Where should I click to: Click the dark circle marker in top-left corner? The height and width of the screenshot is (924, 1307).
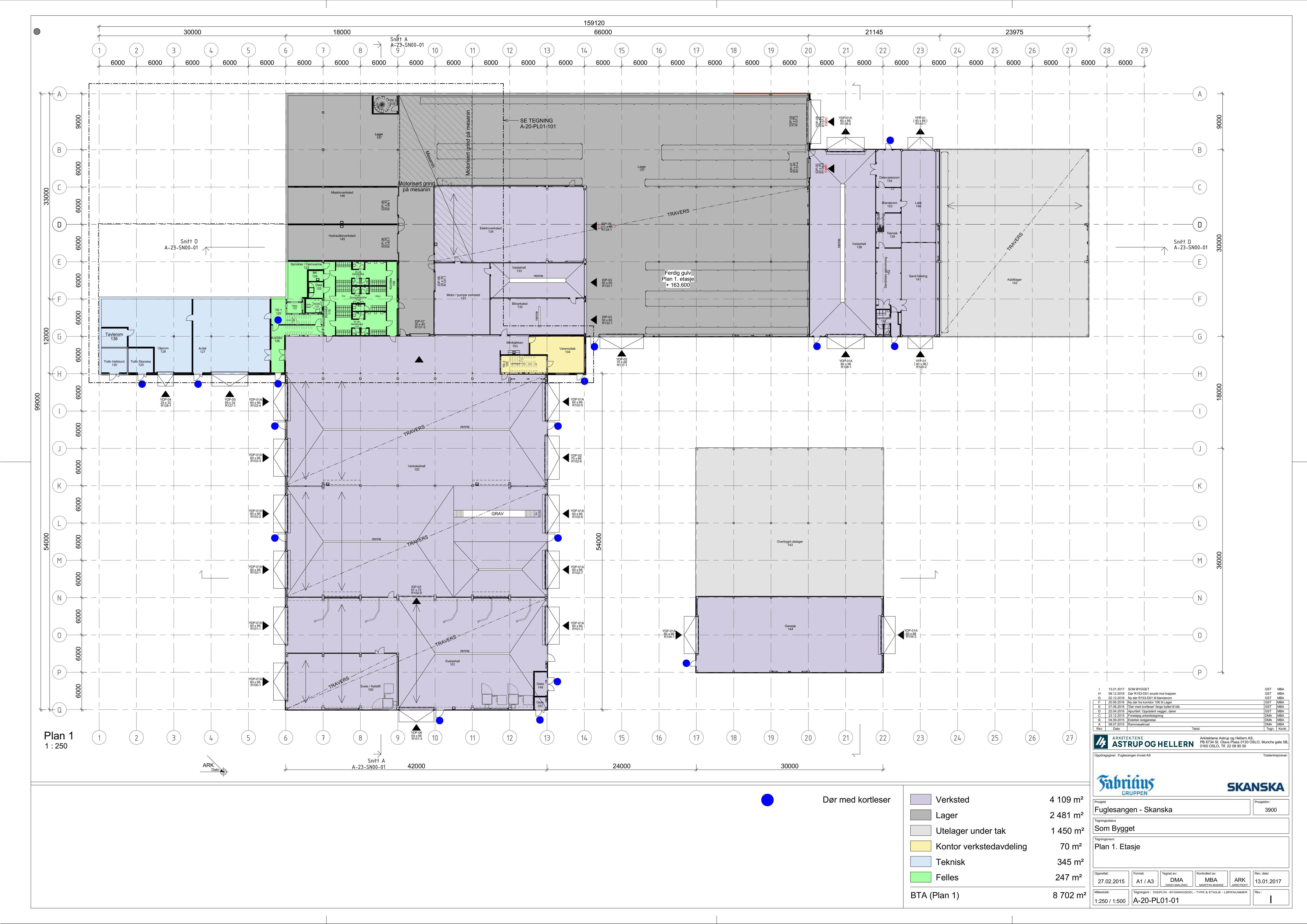[37, 32]
